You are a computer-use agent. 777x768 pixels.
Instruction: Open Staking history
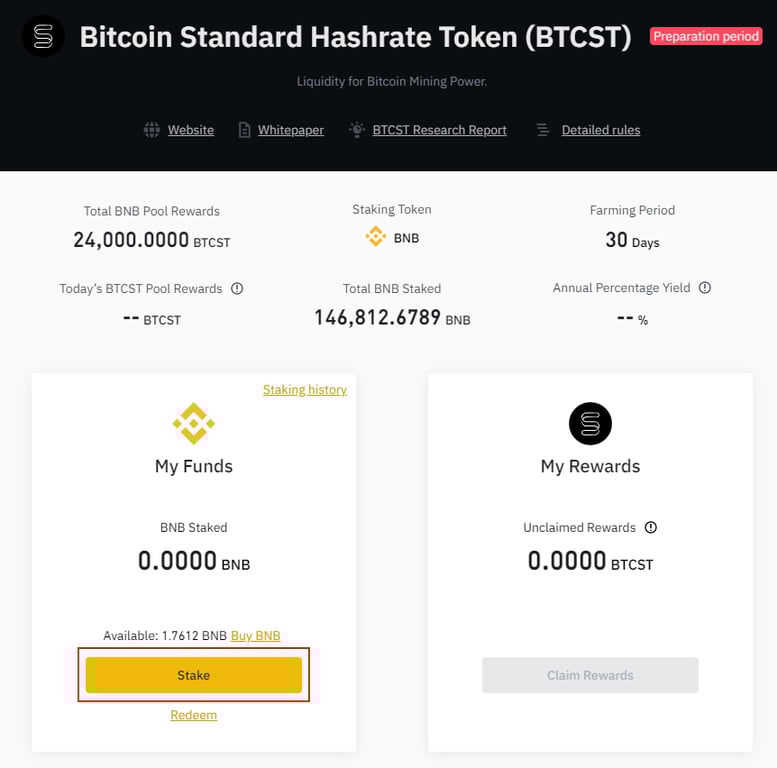pyautogui.click(x=305, y=389)
